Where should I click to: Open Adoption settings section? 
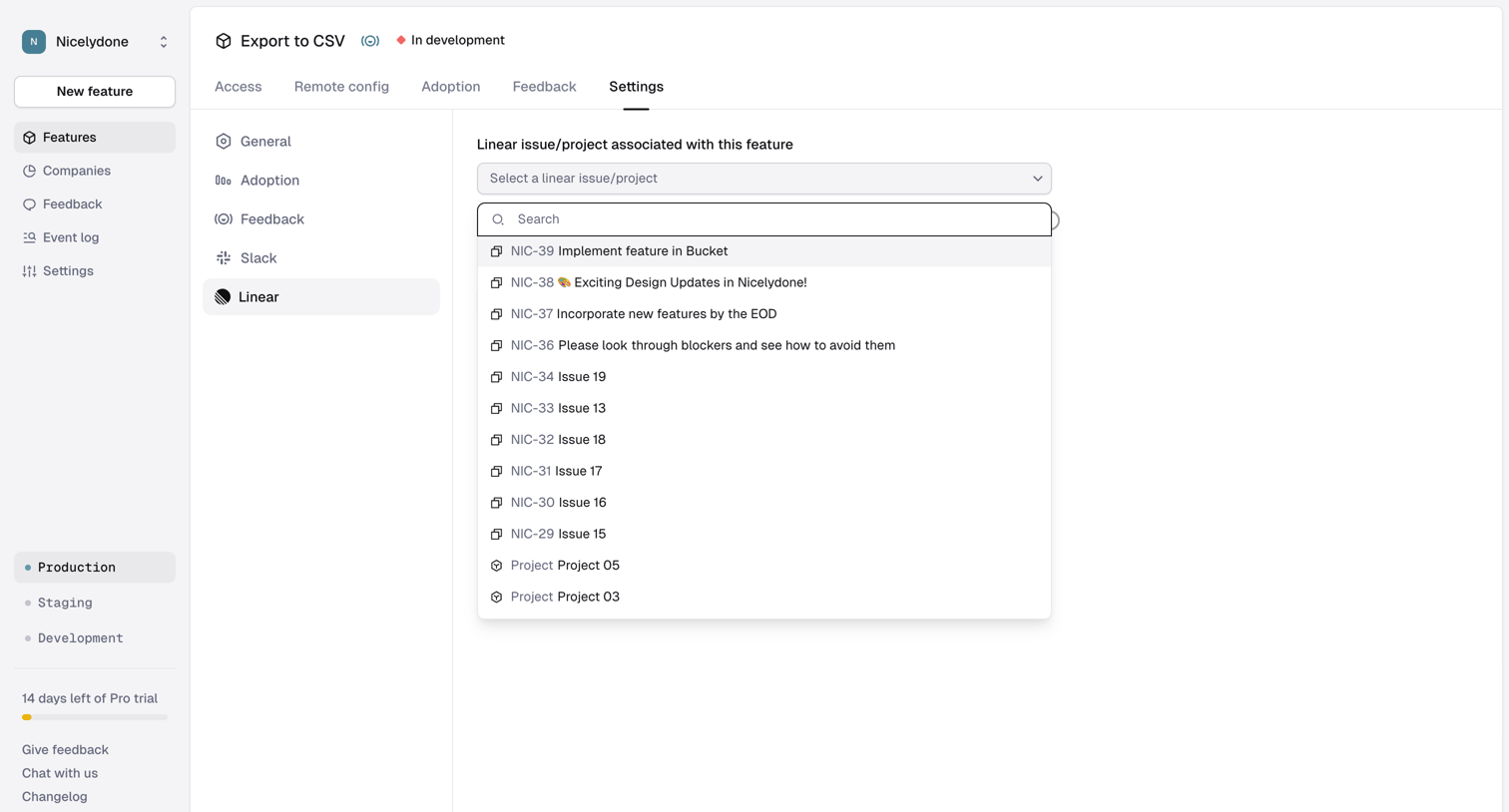click(321, 181)
